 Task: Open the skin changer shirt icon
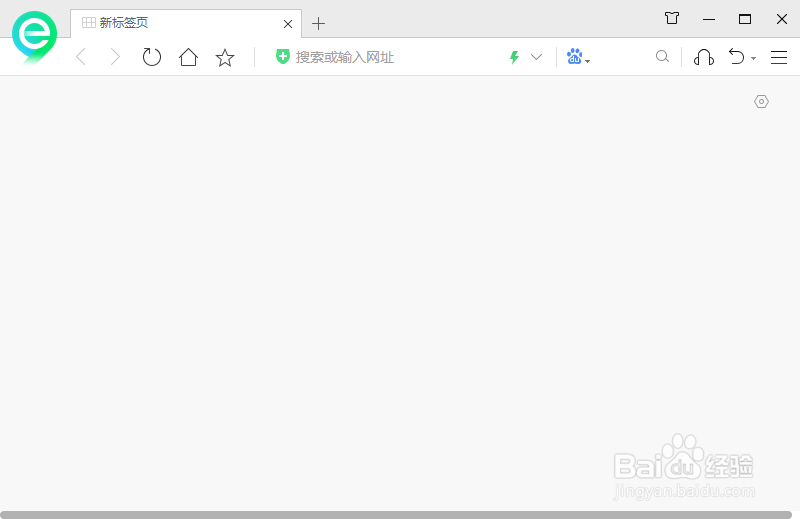click(x=672, y=18)
